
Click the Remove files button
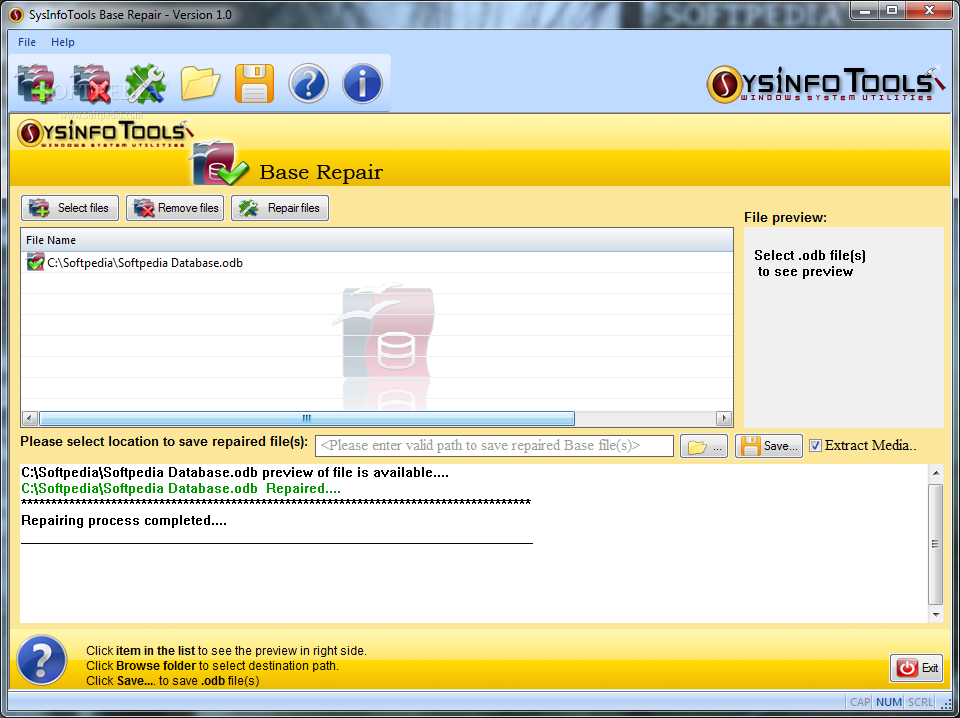175,208
